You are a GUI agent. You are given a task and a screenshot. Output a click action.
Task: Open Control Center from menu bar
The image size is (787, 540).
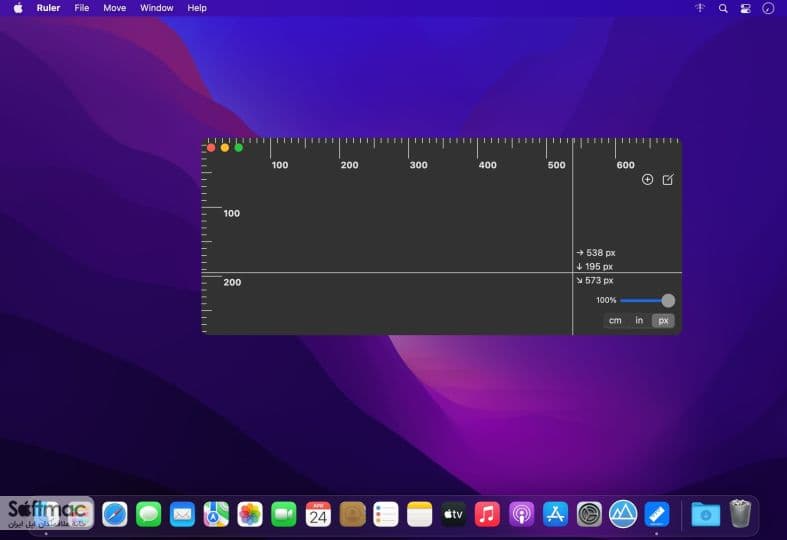tap(745, 8)
